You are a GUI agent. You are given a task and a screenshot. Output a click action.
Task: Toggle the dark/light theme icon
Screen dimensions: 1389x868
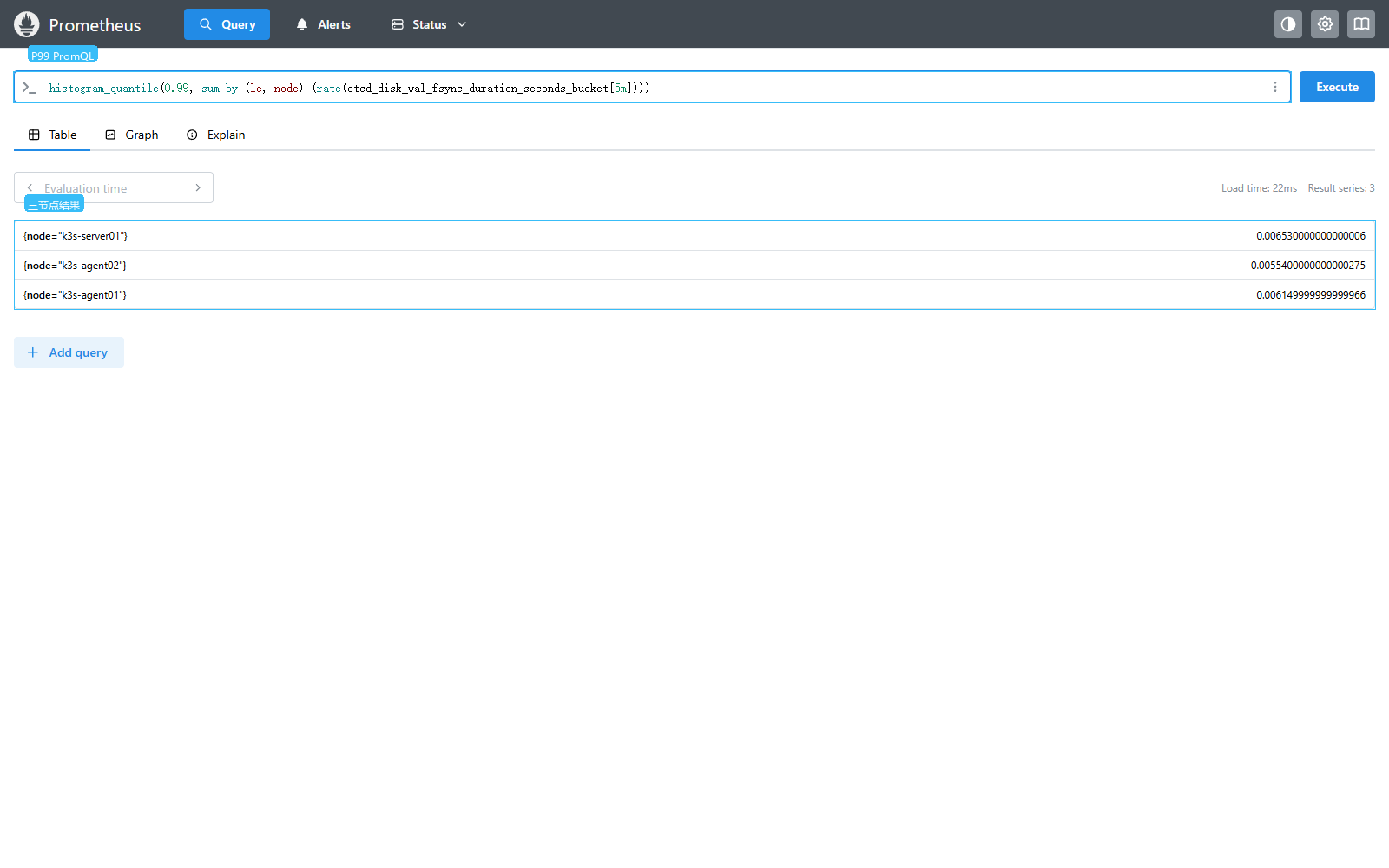coord(1288,24)
